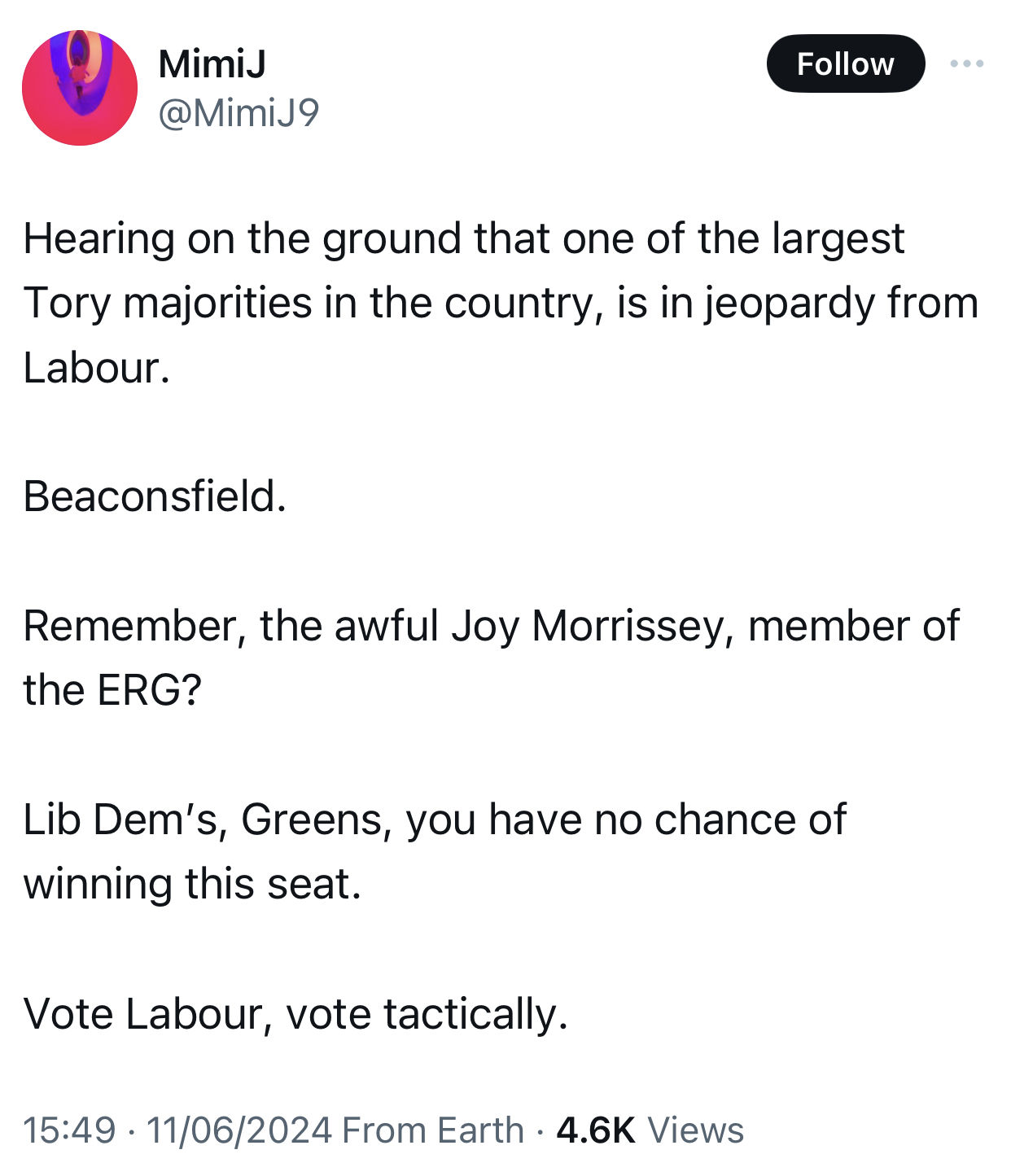1011x1176 pixels.
Task: Click the words "Tory majorities" in the tweet
Action: [168, 303]
